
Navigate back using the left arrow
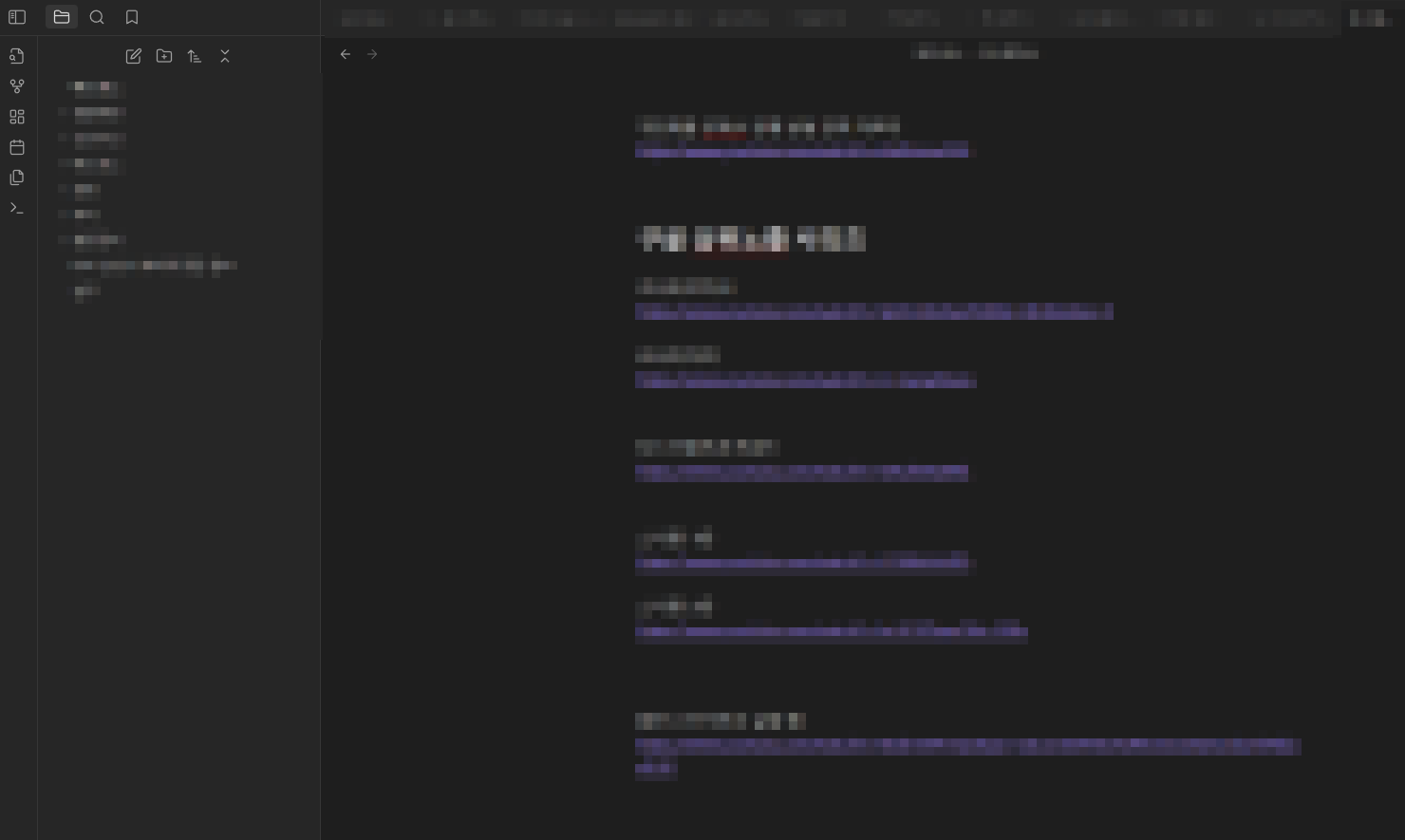pyautogui.click(x=346, y=54)
